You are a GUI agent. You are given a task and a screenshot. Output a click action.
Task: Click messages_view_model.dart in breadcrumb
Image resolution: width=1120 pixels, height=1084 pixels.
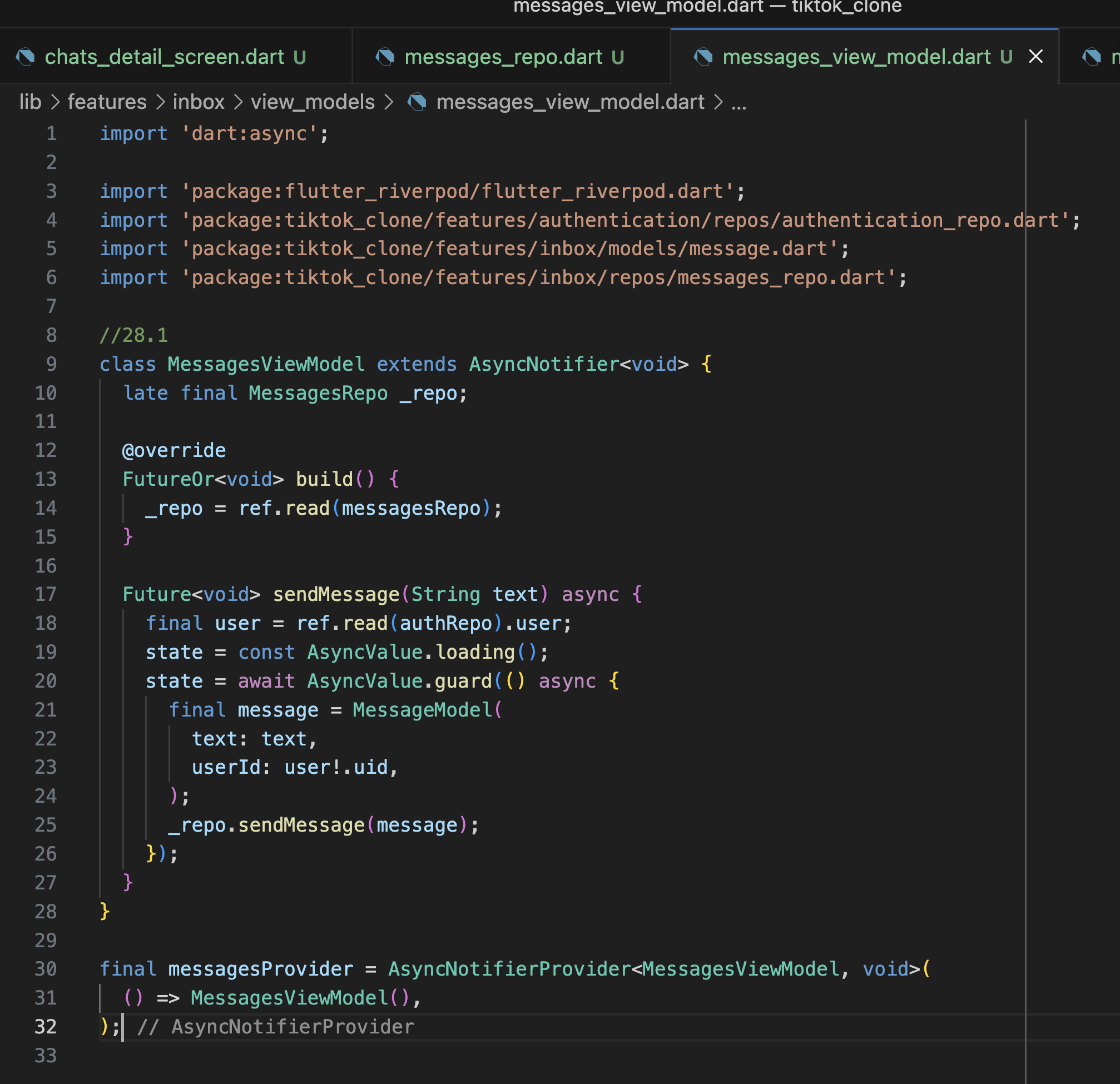click(x=569, y=102)
